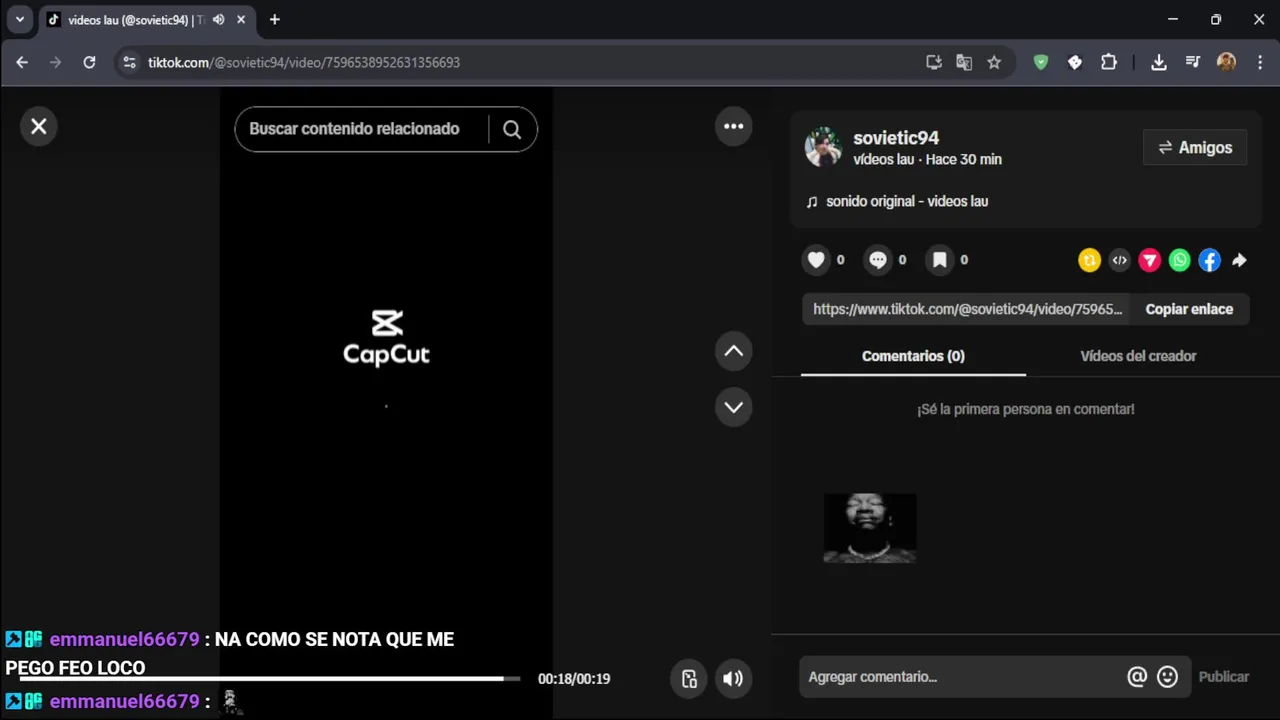Click the video URL text field
Image resolution: width=1280 pixels, height=720 pixels.
tap(967, 309)
